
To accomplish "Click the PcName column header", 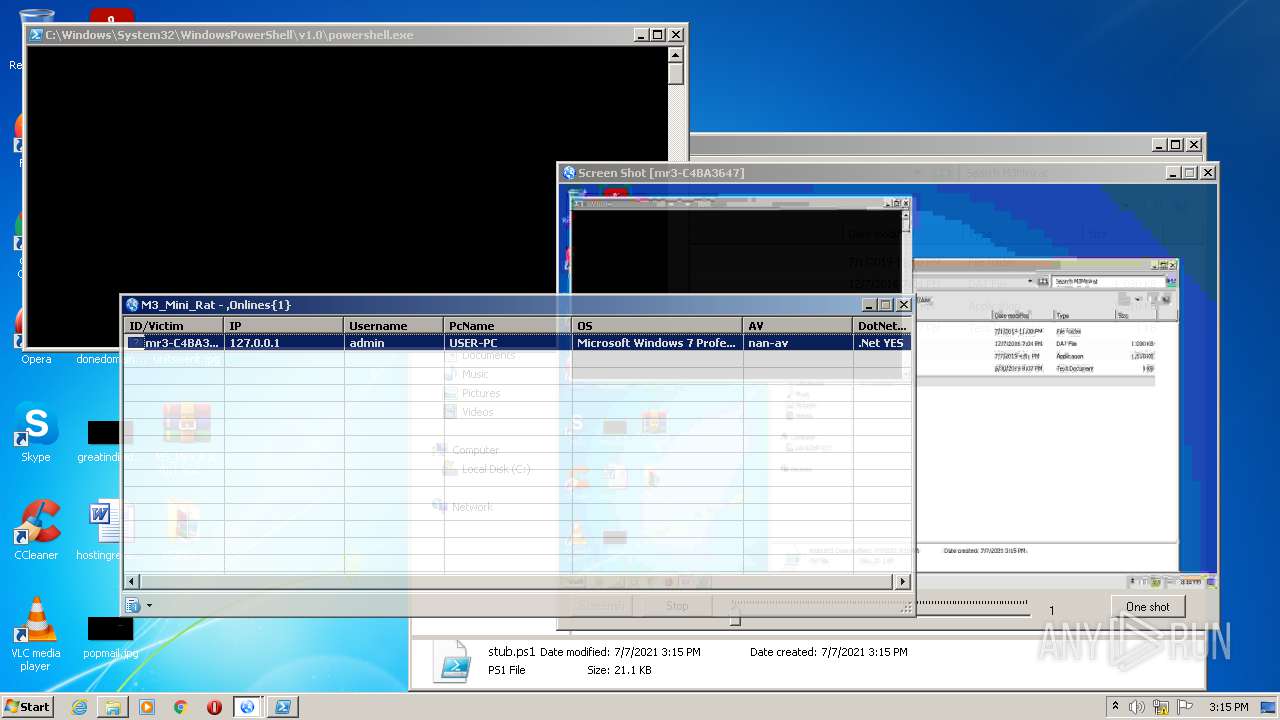I will point(508,326).
